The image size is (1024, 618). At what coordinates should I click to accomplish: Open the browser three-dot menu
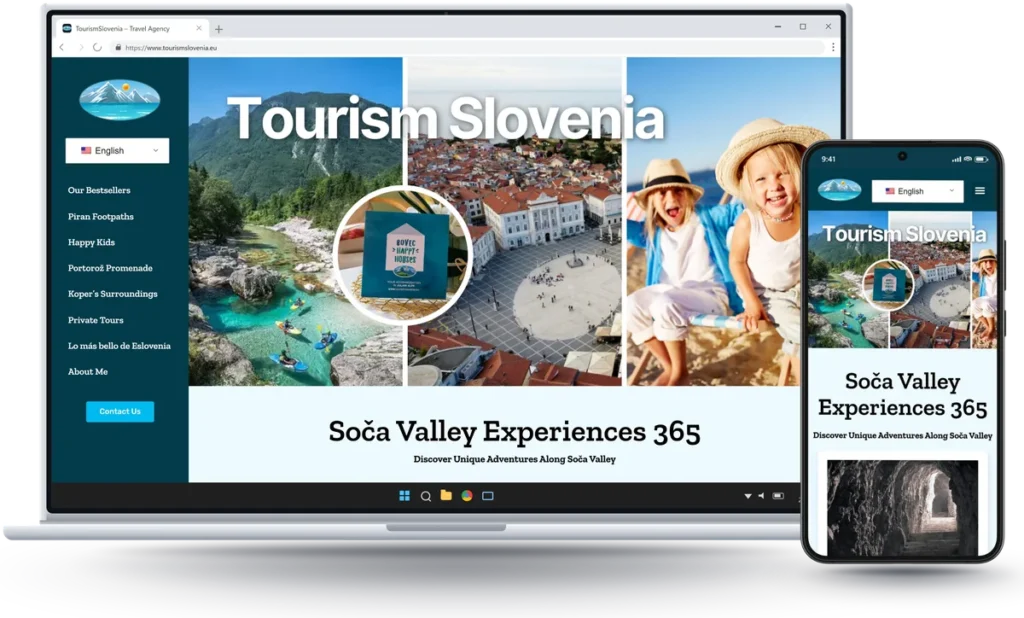tap(833, 47)
